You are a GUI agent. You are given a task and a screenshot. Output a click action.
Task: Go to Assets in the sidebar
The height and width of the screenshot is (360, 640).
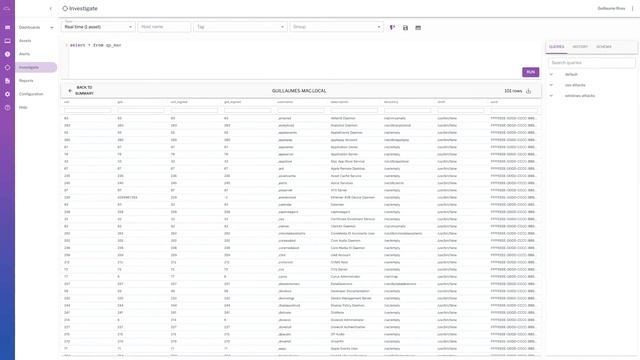[25, 41]
